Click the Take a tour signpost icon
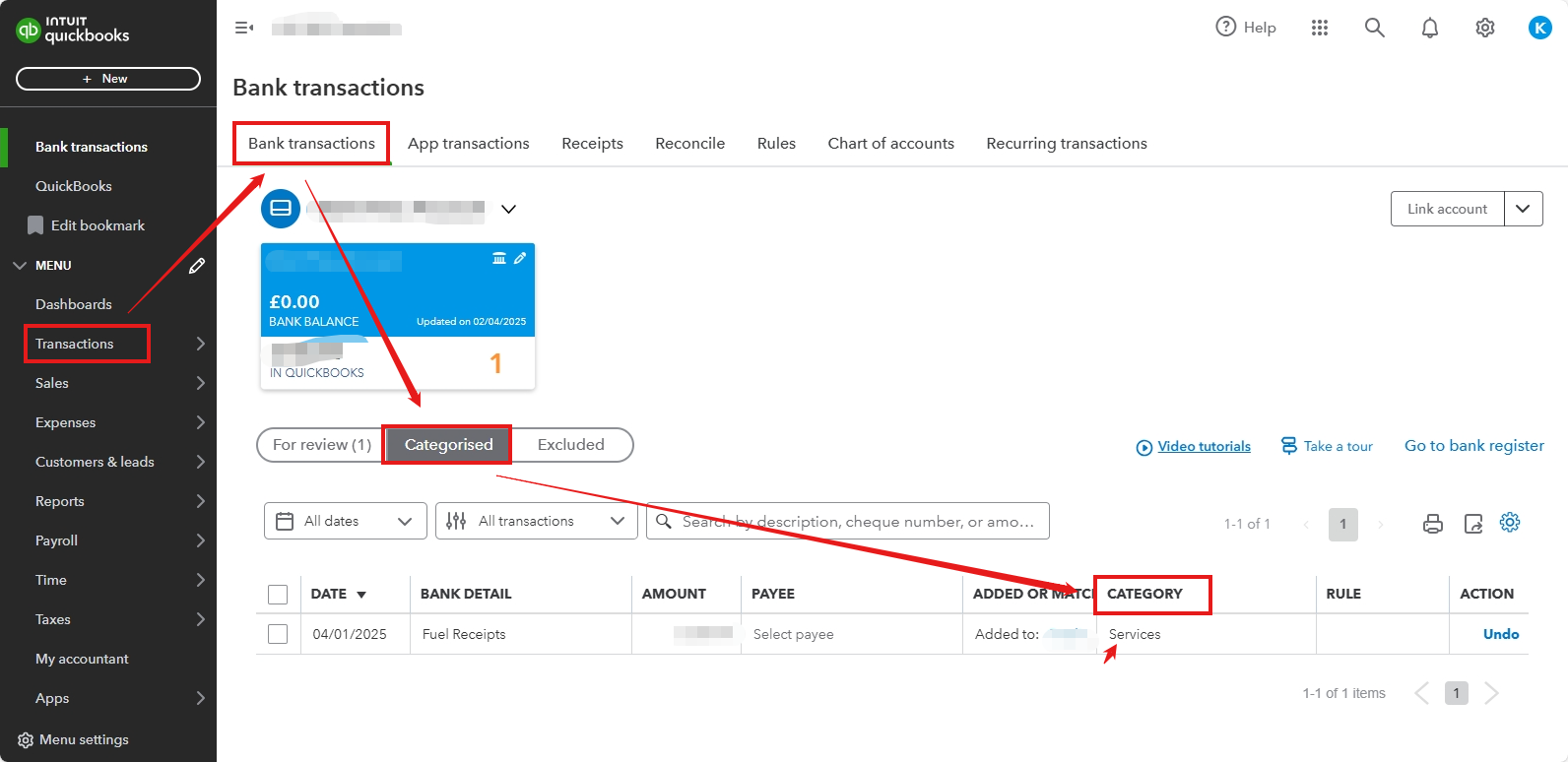 (x=1289, y=446)
